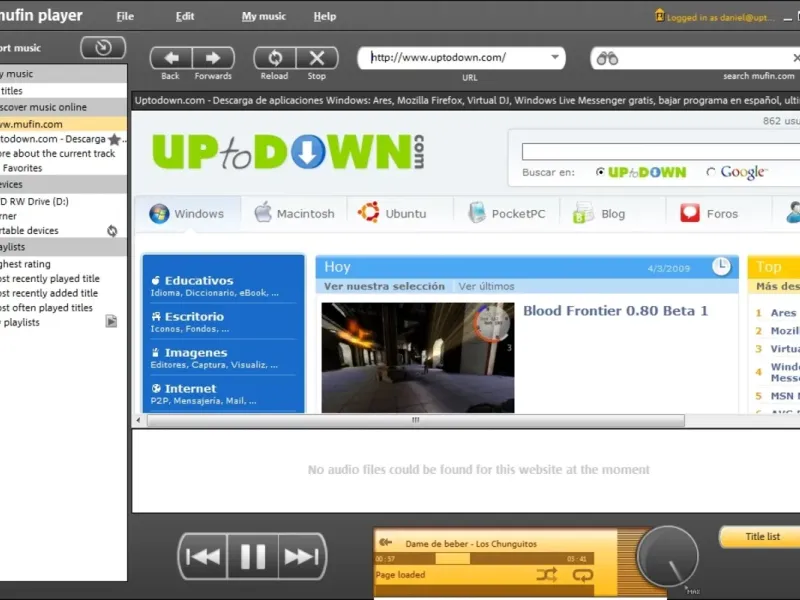
Task: Click the volume knob
Action: tap(667, 556)
